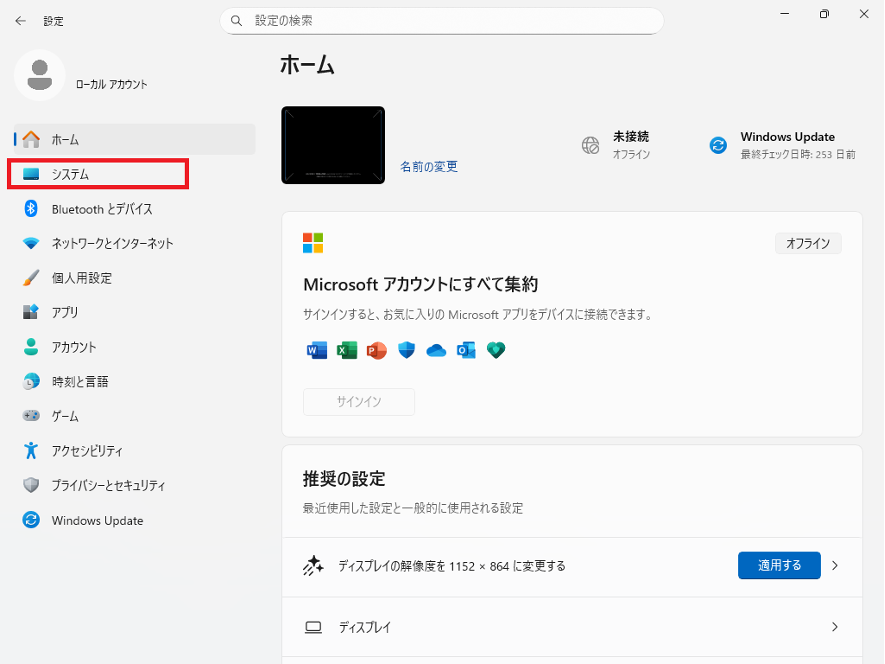
Task: Click the Family Safety heart icon
Action: pos(496,351)
